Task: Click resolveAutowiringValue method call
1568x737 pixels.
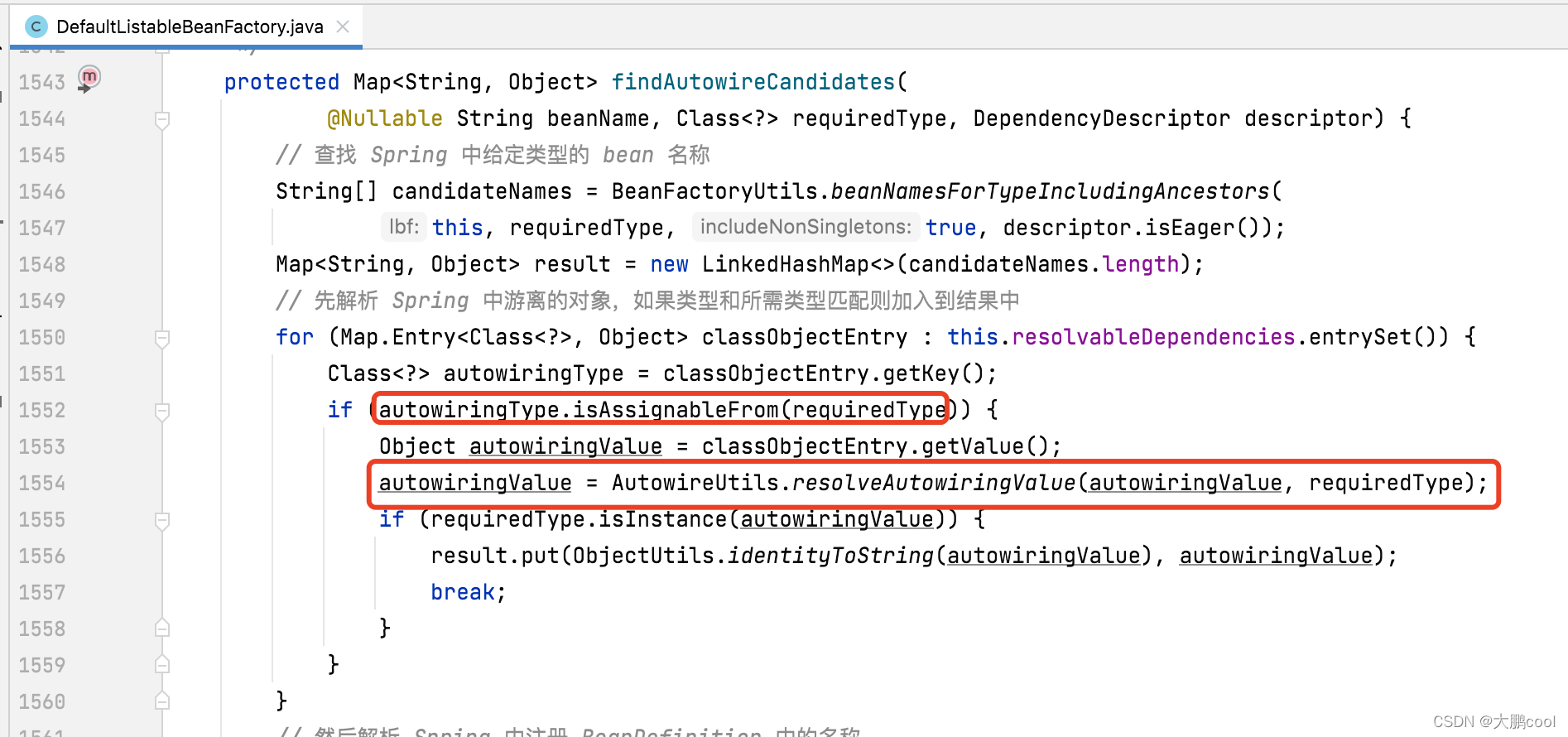Action: 934,483
